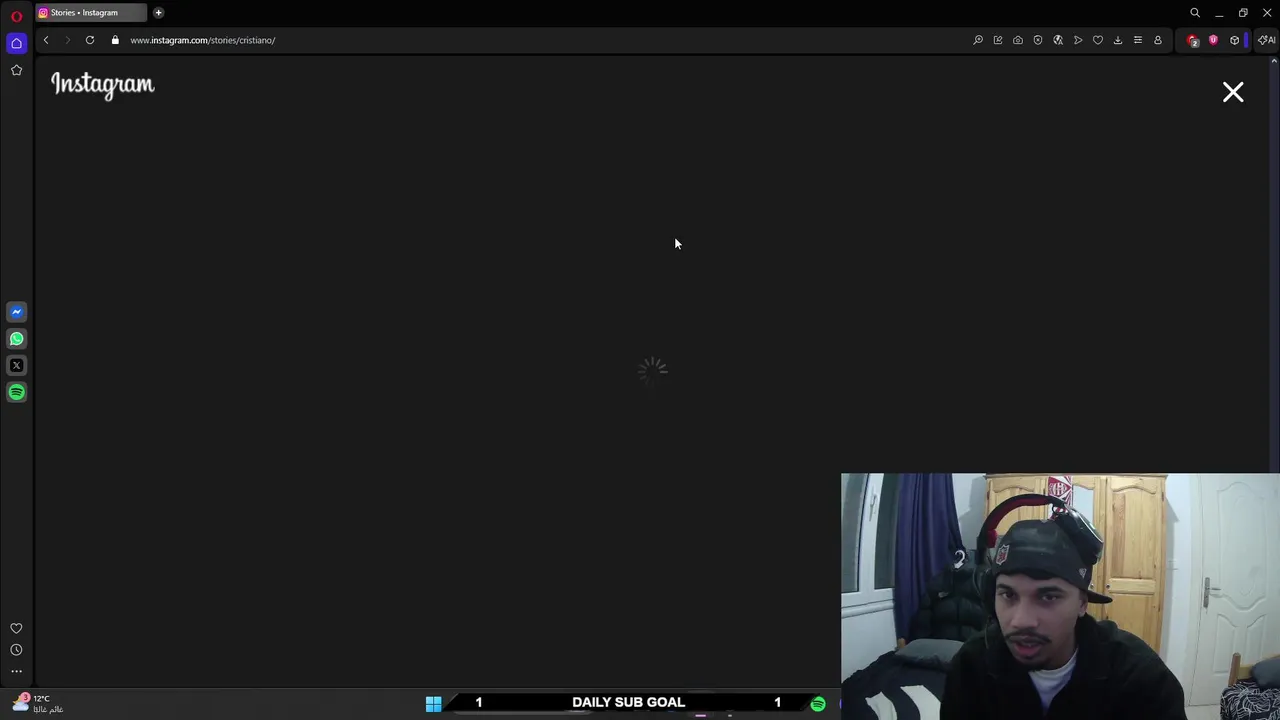Add page to bookmarks with heart icon
The image size is (1280, 720).
[1098, 40]
